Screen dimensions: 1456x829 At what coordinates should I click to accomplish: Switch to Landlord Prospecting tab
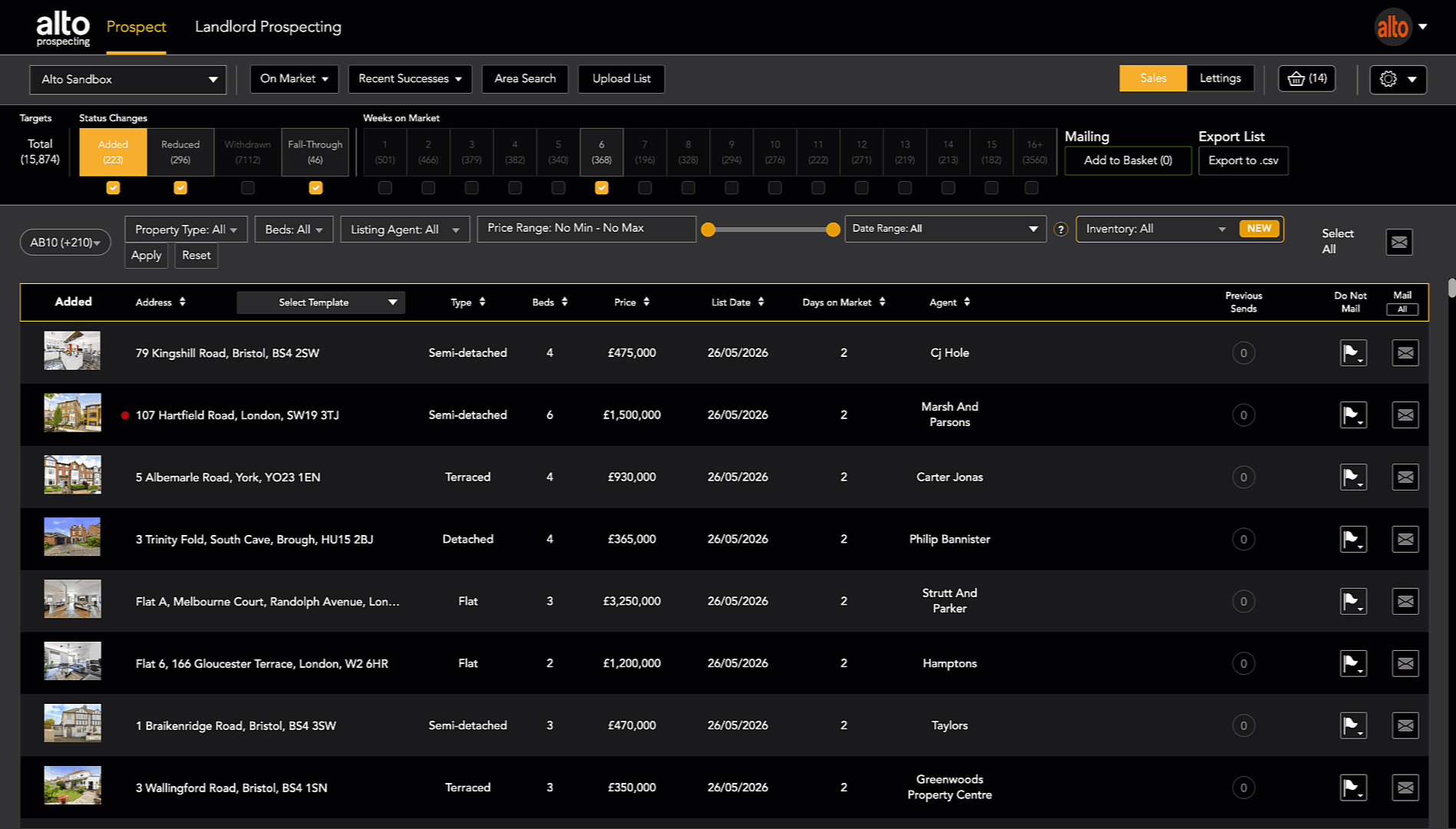coord(268,27)
